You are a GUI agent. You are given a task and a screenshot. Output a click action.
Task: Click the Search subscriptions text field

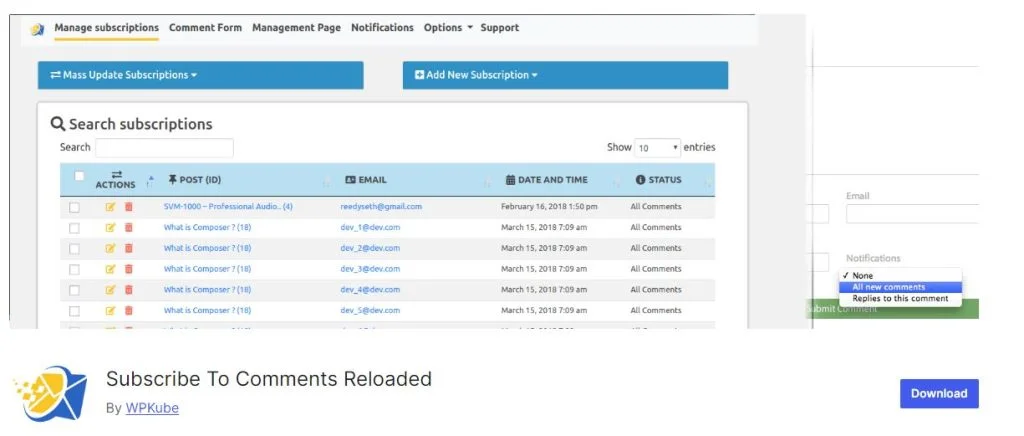click(x=164, y=148)
